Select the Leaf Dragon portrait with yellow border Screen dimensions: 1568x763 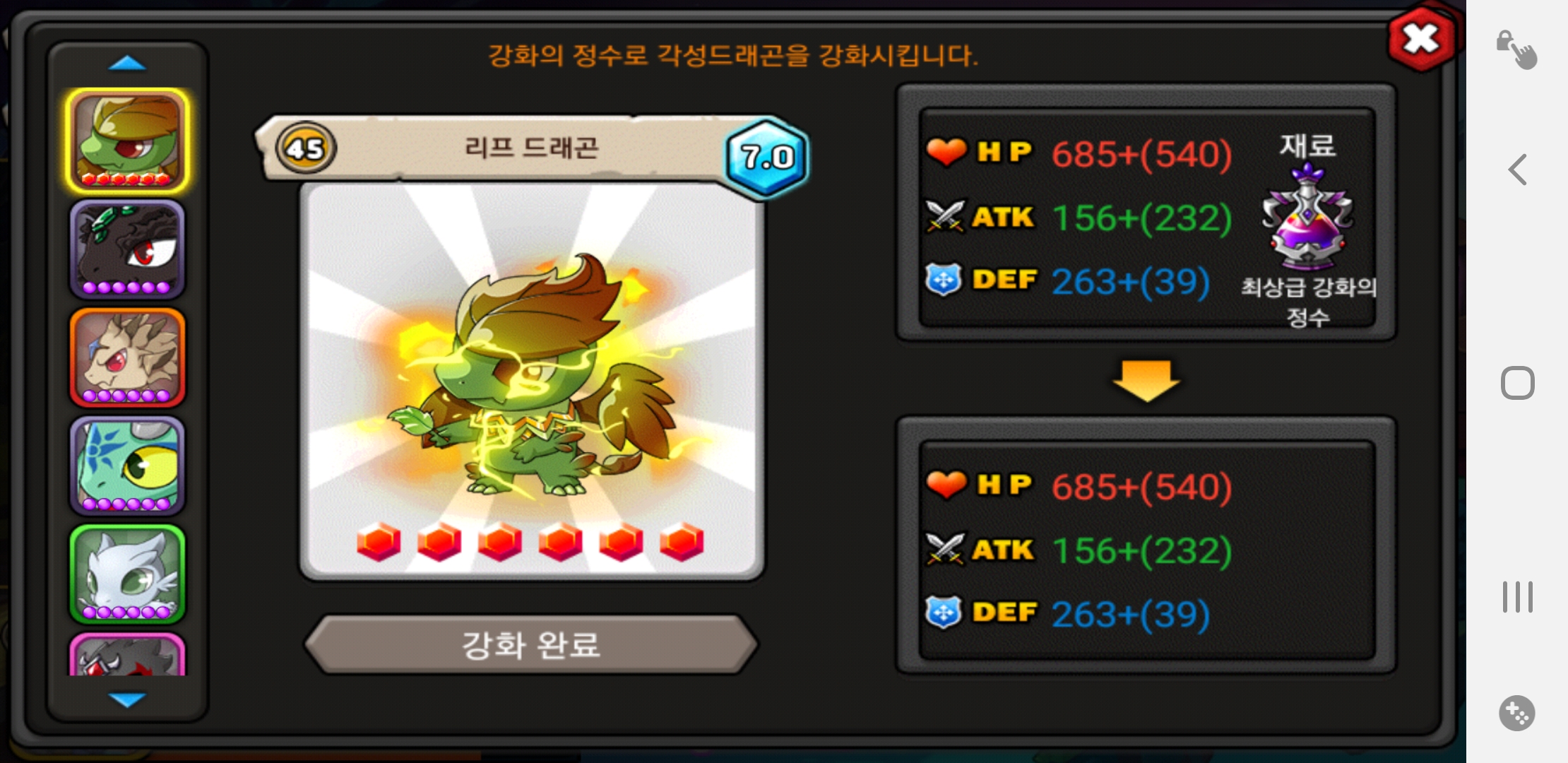[127, 141]
